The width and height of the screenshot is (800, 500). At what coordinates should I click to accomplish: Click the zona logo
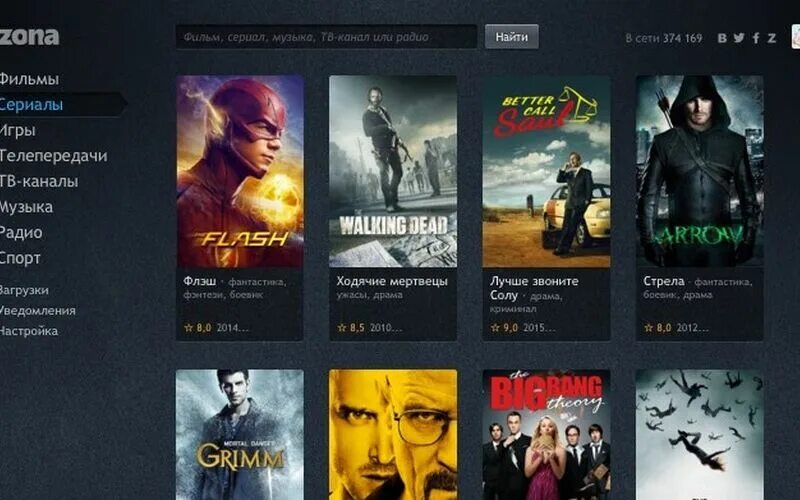point(29,36)
